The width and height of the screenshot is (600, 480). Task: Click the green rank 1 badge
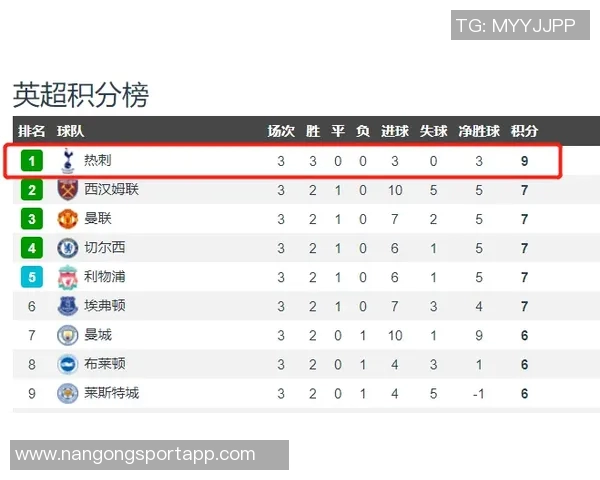tap(32, 161)
